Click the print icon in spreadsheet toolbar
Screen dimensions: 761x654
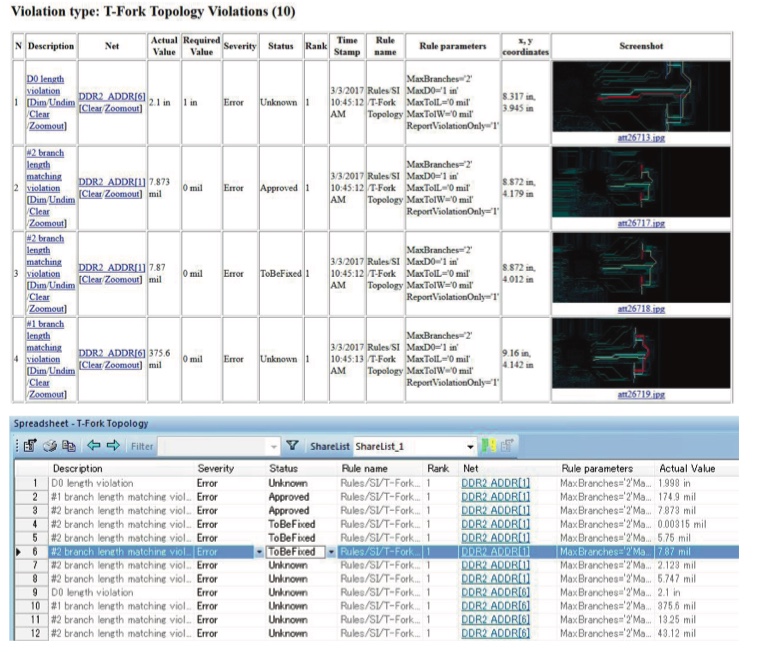(50, 445)
